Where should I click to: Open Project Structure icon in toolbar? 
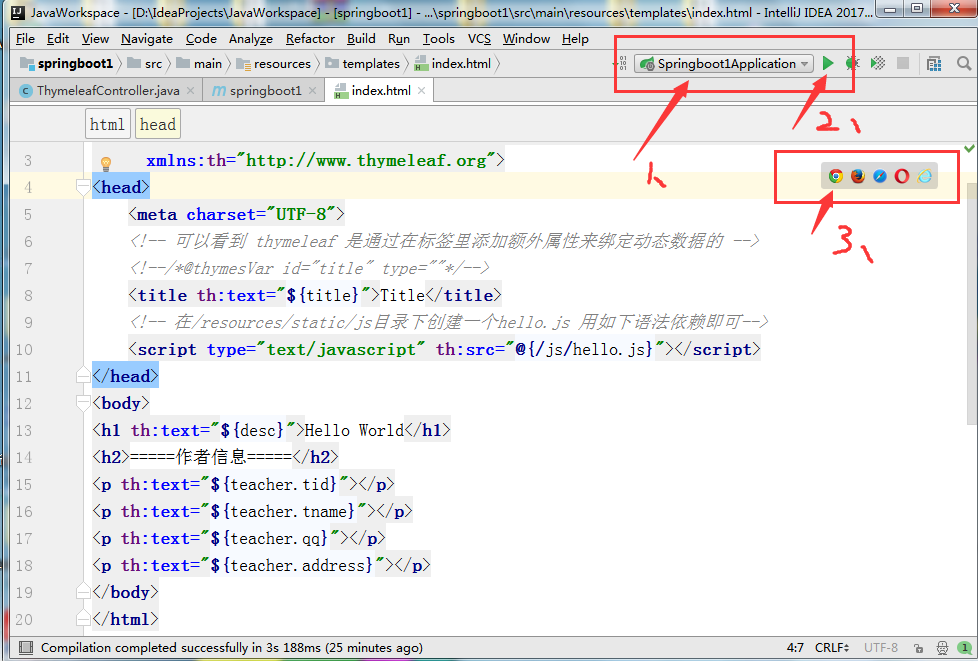(934, 63)
